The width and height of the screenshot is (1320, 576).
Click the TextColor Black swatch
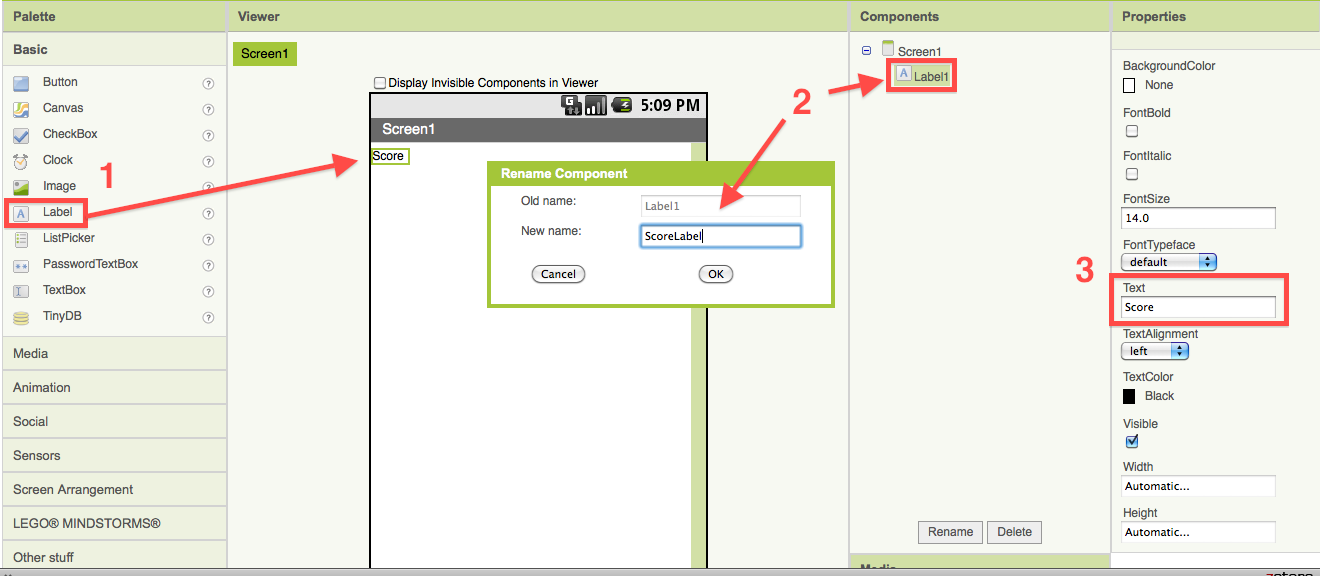[1129, 397]
